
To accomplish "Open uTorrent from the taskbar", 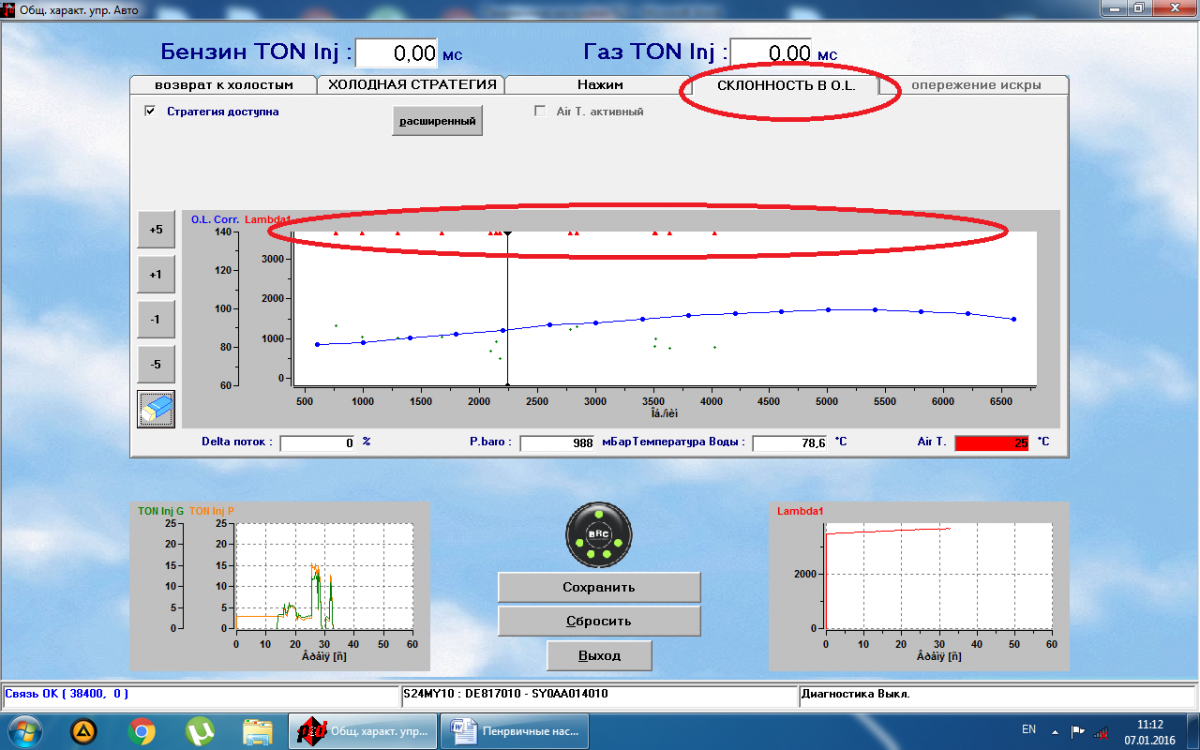I will pos(200,732).
